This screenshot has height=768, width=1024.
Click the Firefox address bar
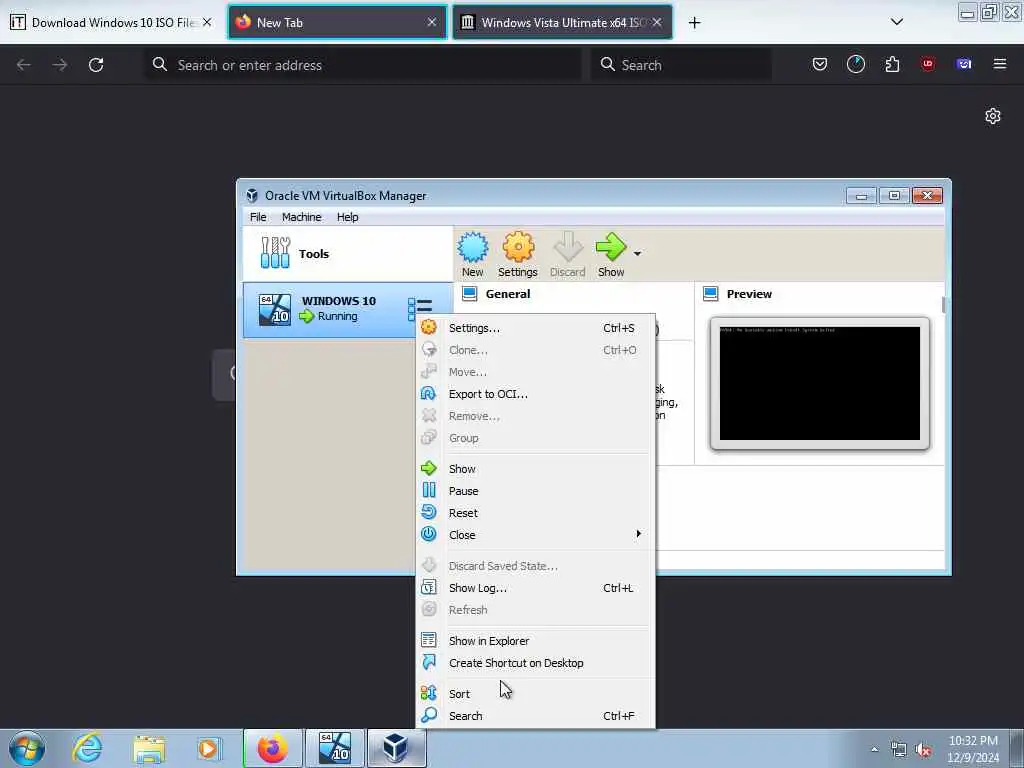point(363,65)
